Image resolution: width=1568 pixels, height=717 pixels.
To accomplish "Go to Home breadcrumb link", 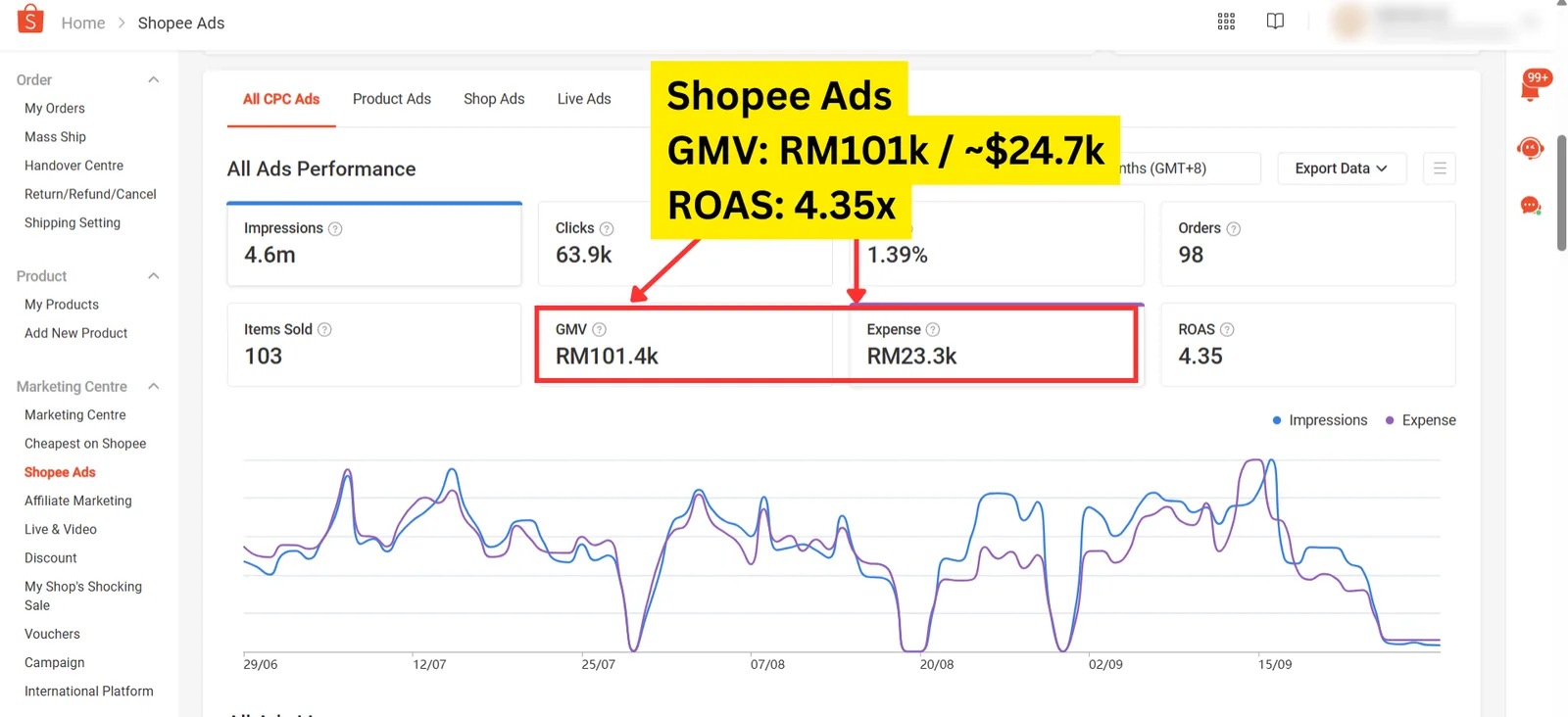I will pos(83,23).
